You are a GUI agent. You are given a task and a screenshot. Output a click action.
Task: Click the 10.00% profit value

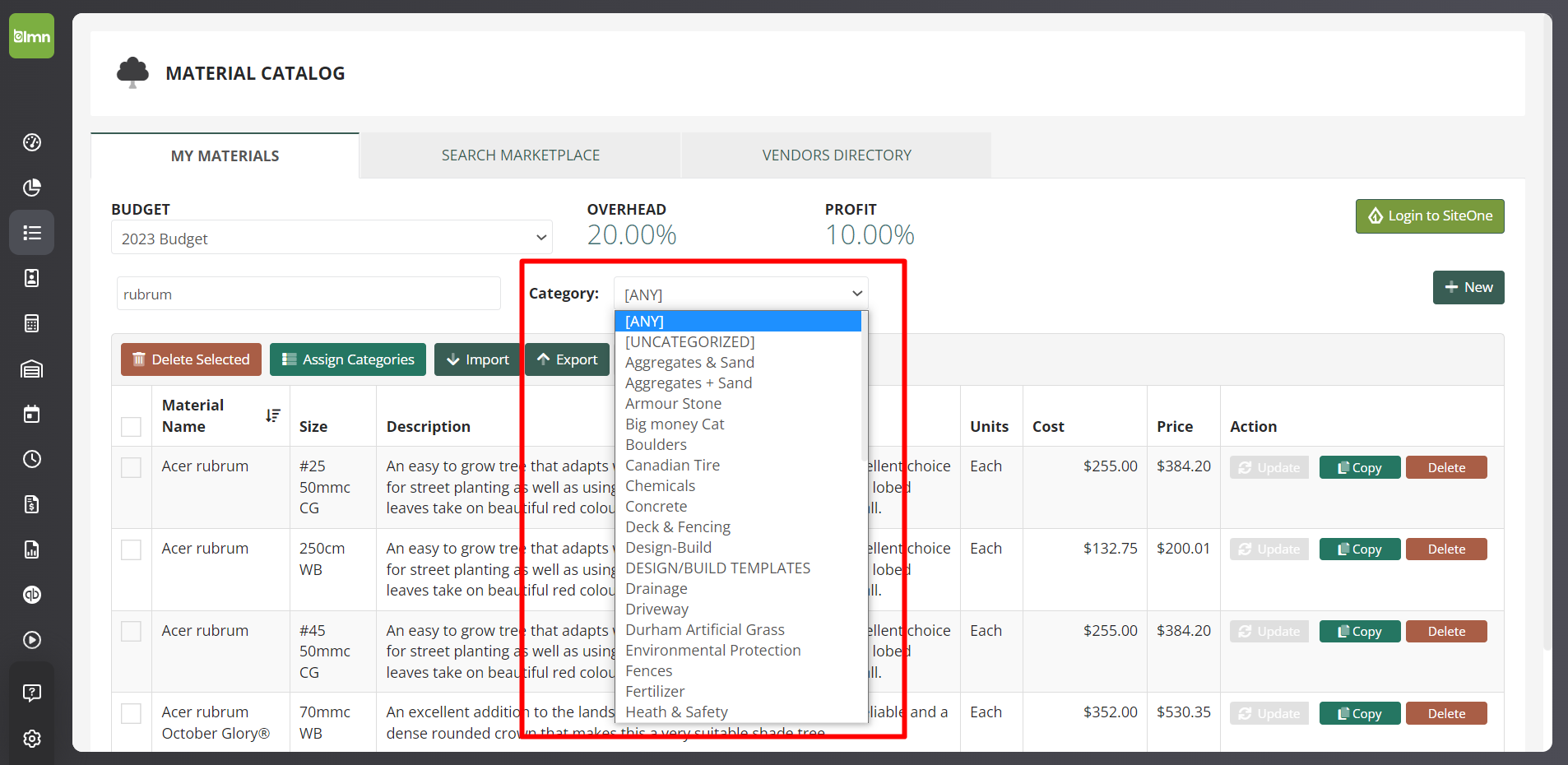click(870, 235)
